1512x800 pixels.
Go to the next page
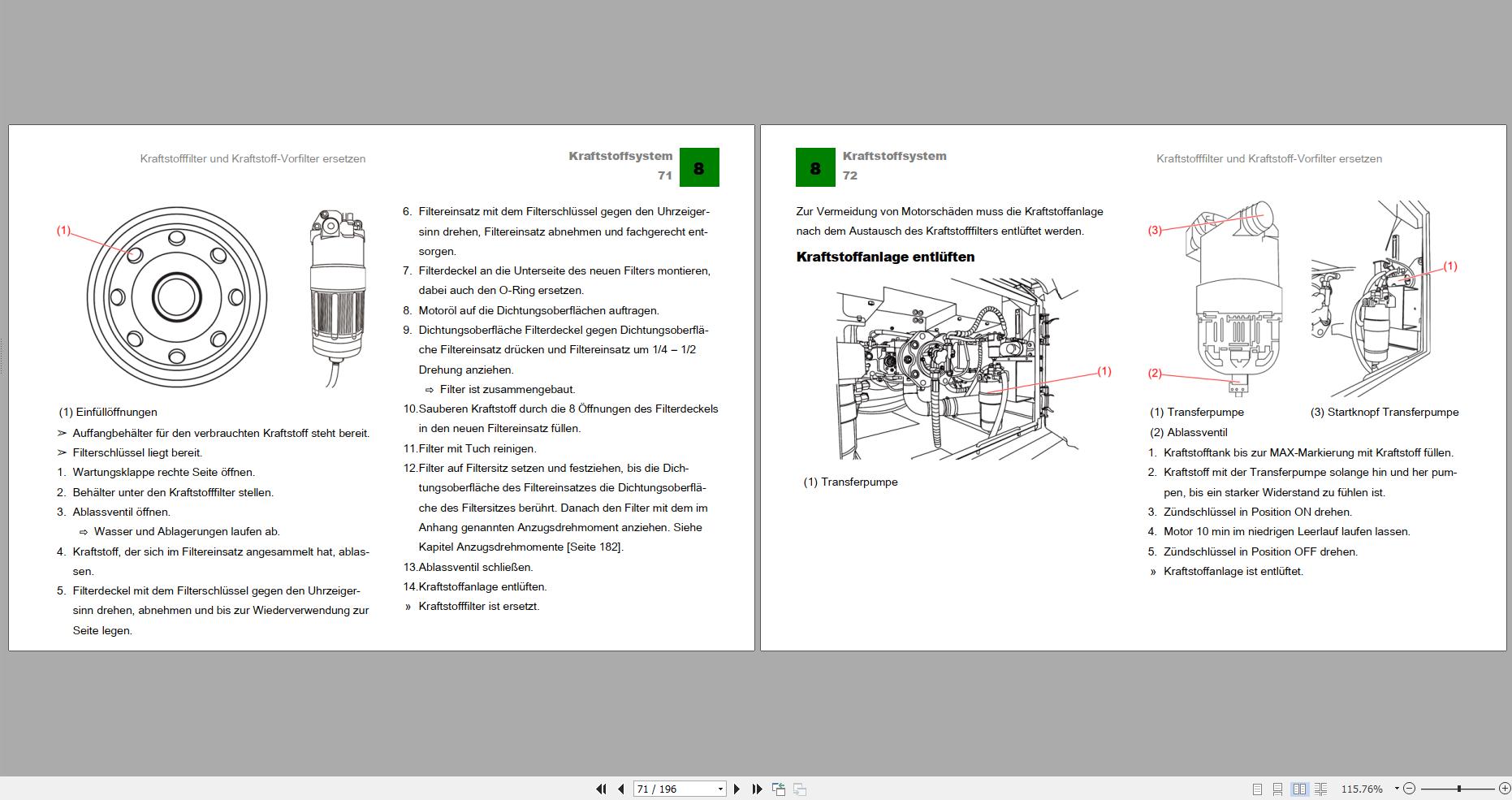tap(737, 789)
